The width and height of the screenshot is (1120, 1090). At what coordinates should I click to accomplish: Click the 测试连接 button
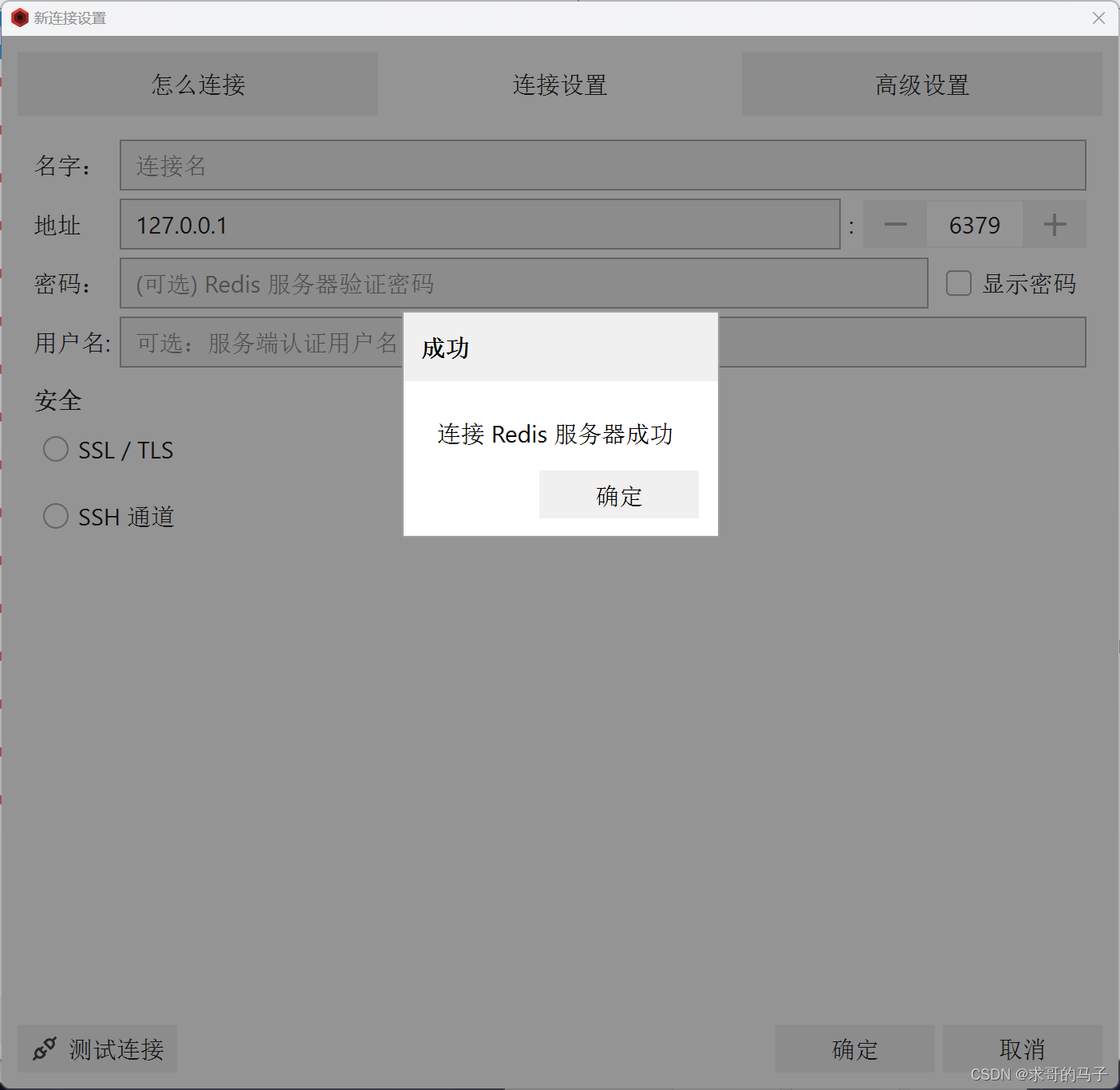pos(97,1049)
